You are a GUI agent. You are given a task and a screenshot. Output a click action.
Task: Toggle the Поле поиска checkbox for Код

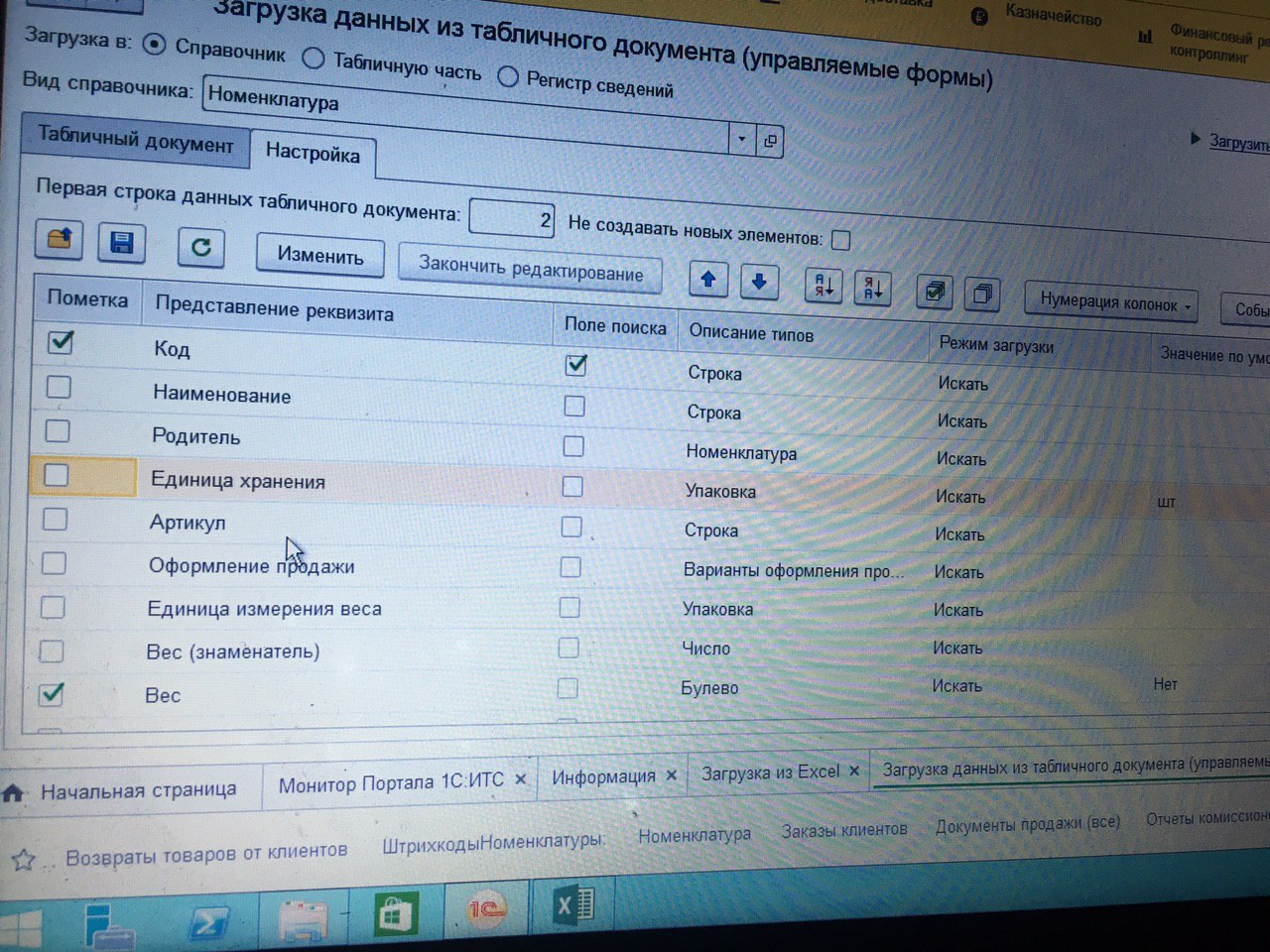point(575,365)
